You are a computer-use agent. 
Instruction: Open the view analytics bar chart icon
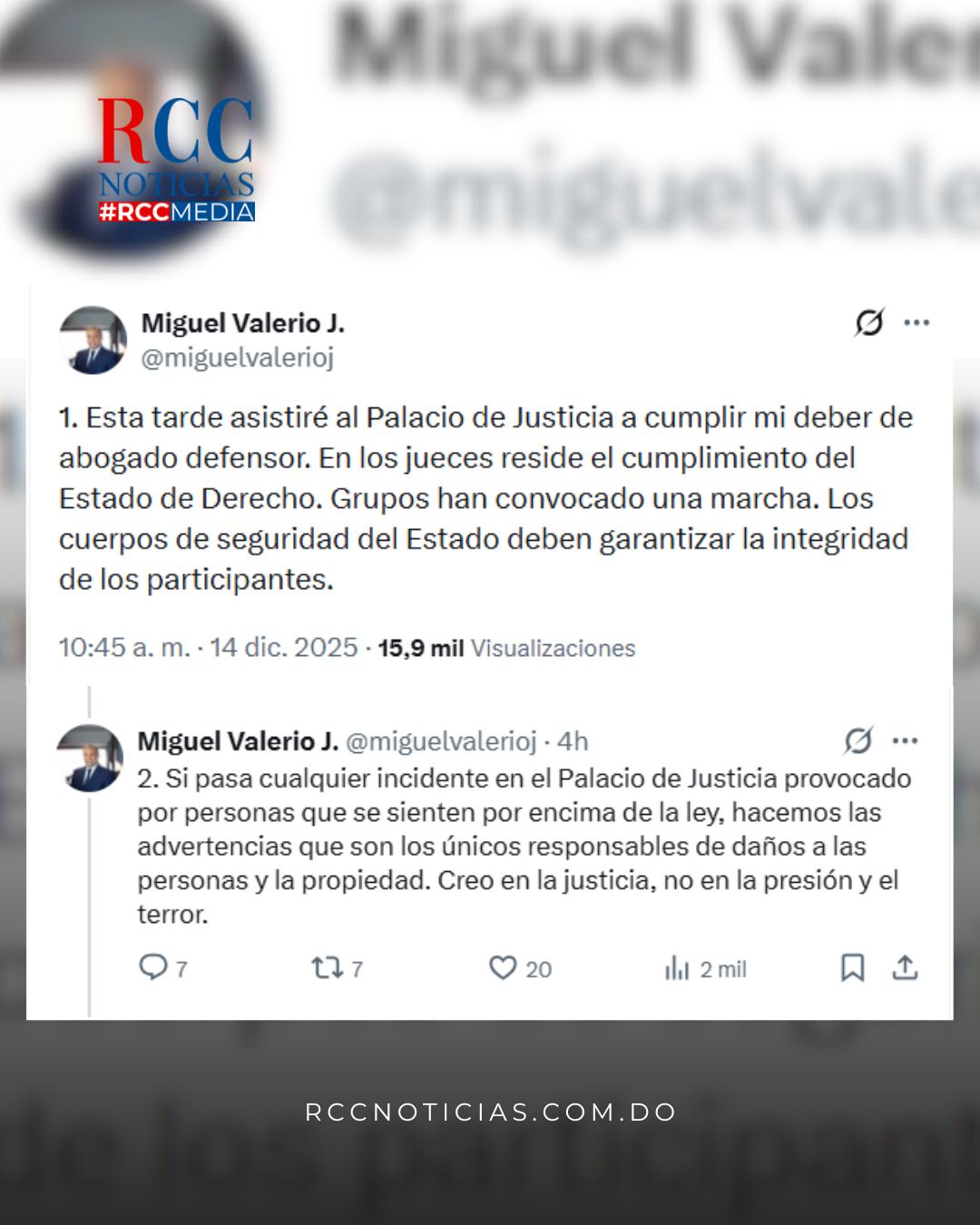point(677,969)
